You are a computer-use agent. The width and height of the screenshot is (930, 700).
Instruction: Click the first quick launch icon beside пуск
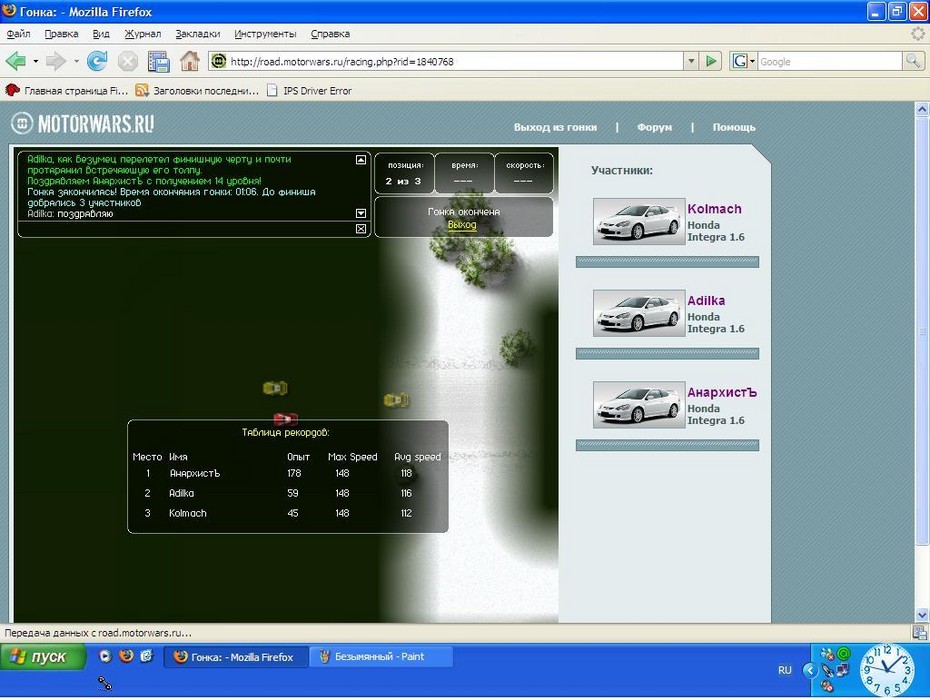tap(105, 656)
